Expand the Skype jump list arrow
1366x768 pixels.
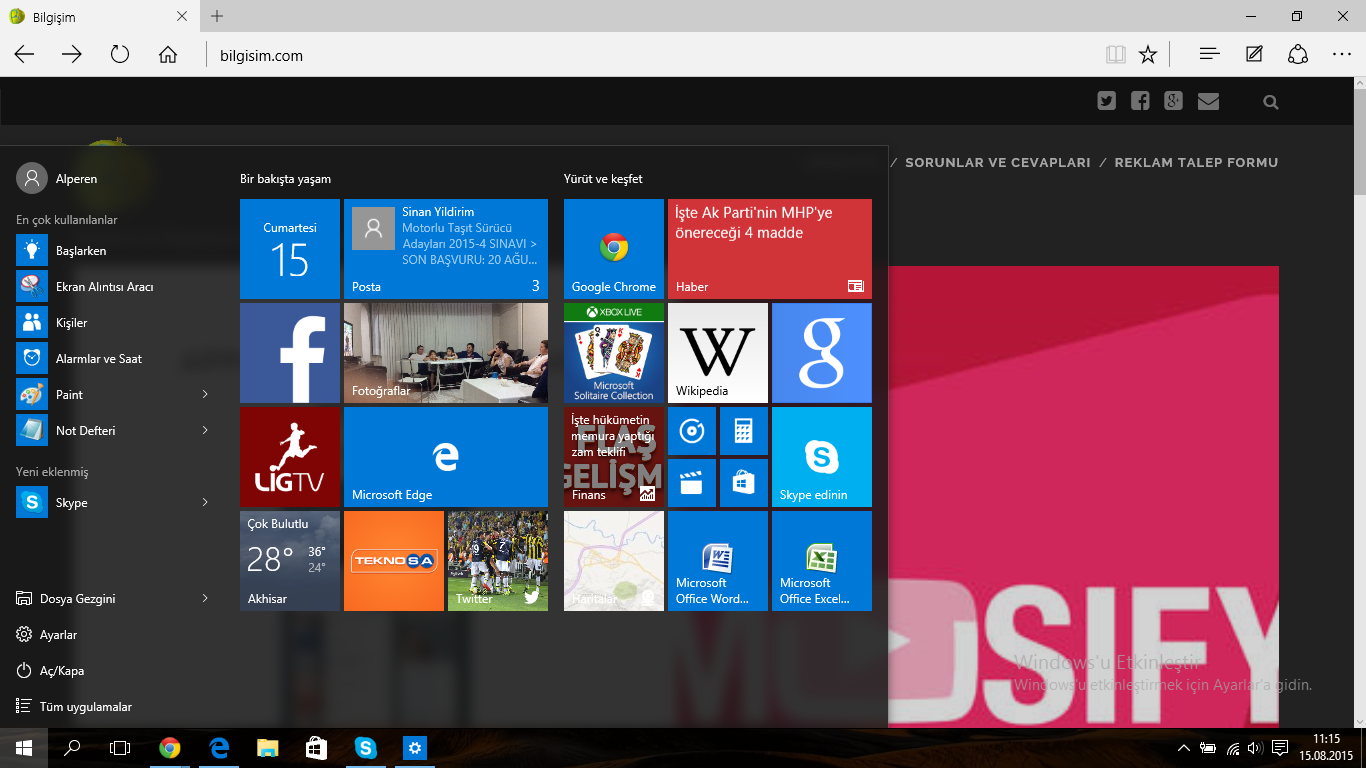point(205,503)
